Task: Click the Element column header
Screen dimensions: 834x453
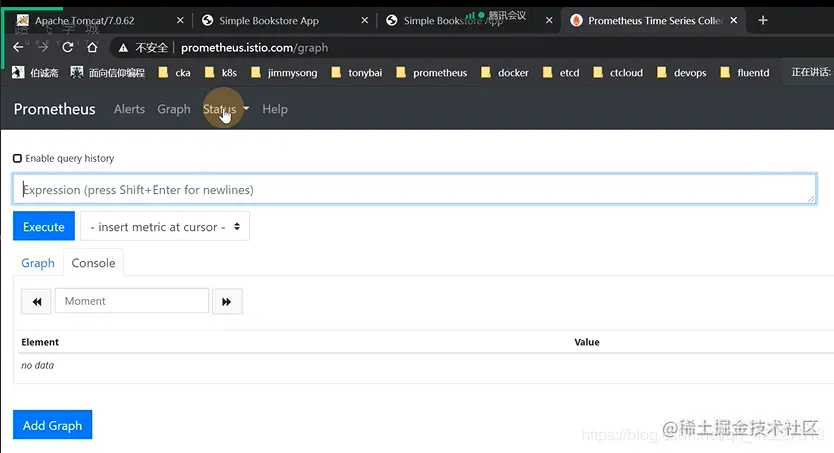Action: tap(40, 342)
